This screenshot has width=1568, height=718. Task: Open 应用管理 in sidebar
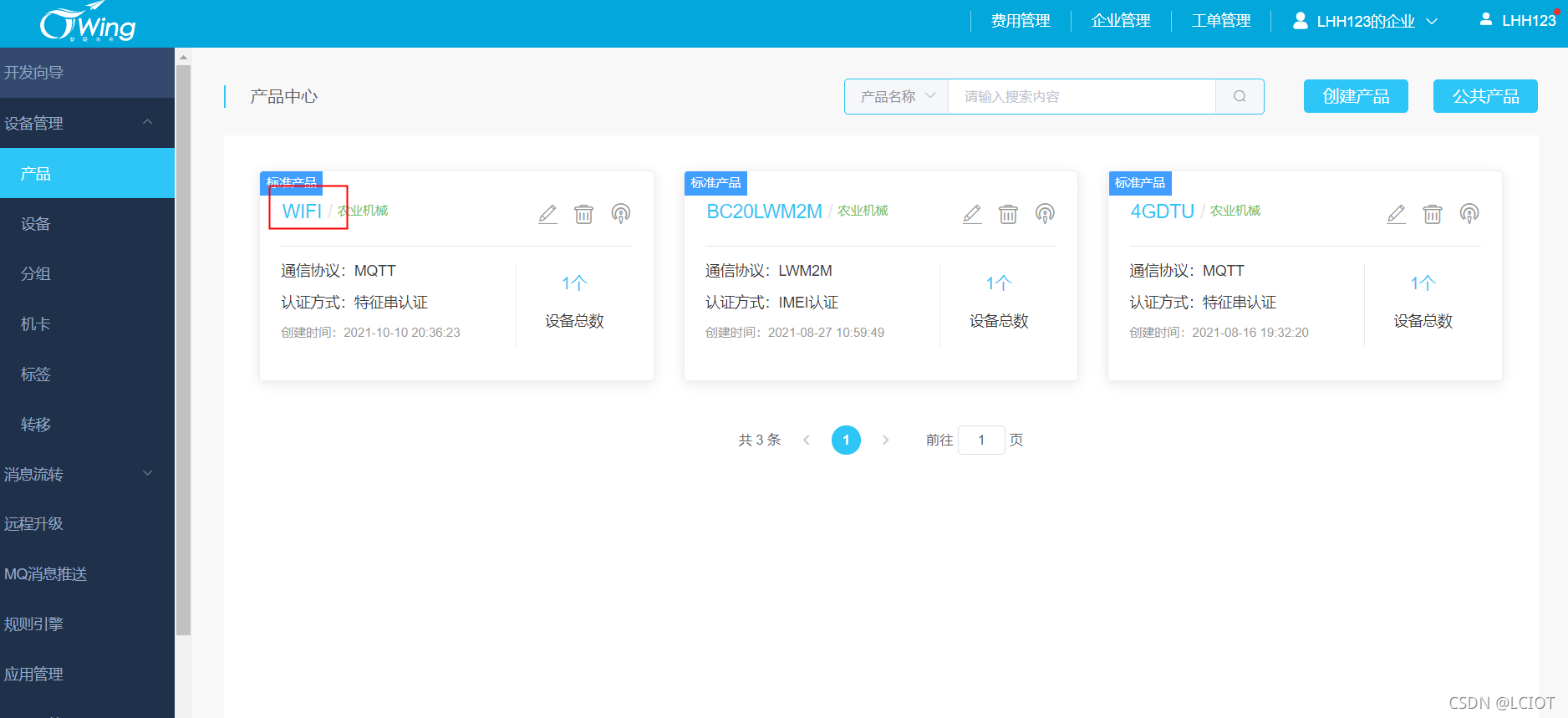tap(87, 675)
